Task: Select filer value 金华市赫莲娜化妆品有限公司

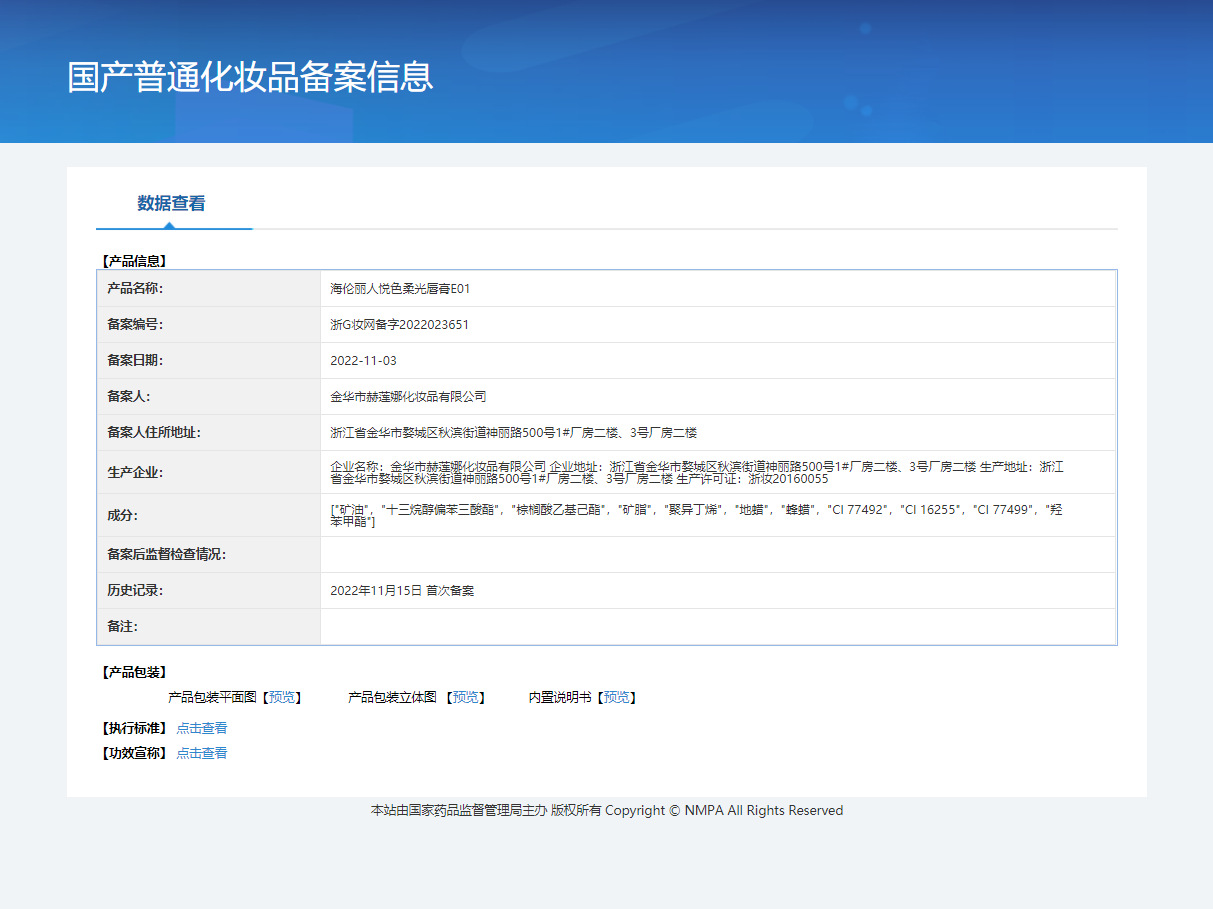Action: [408, 397]
